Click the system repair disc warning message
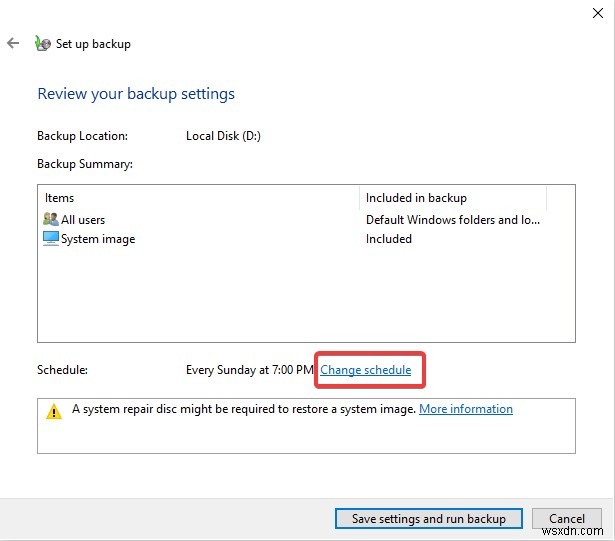615x541 pixels. (x=244, y=409)
